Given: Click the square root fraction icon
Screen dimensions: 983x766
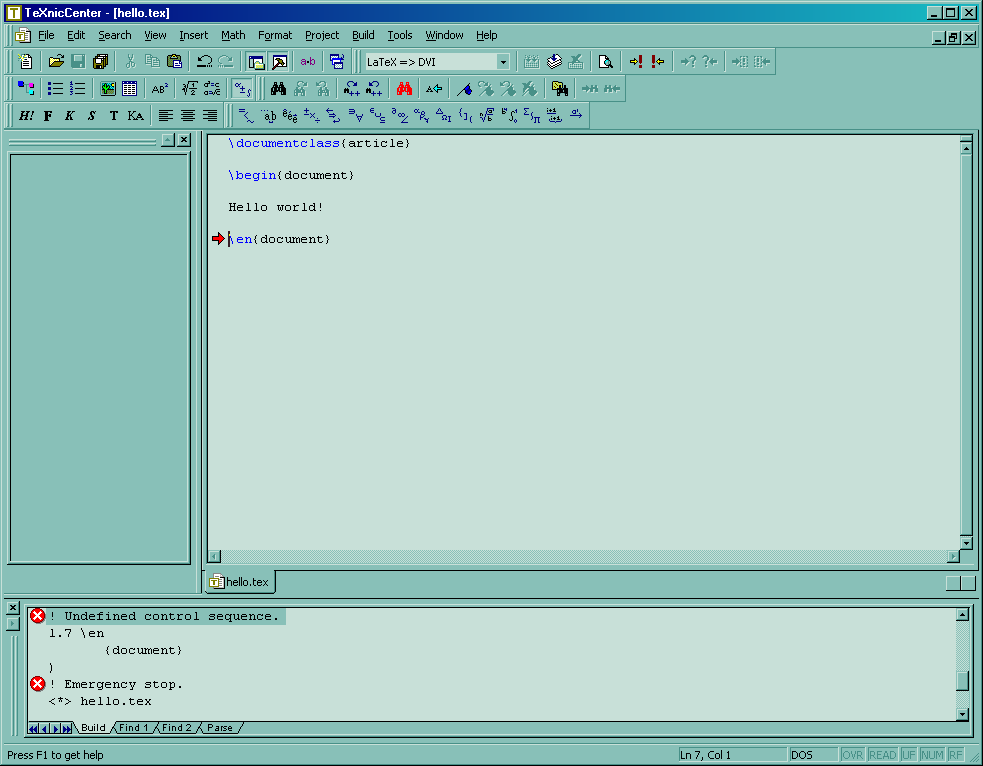Looking at the screenshot, I should [190, 88].
